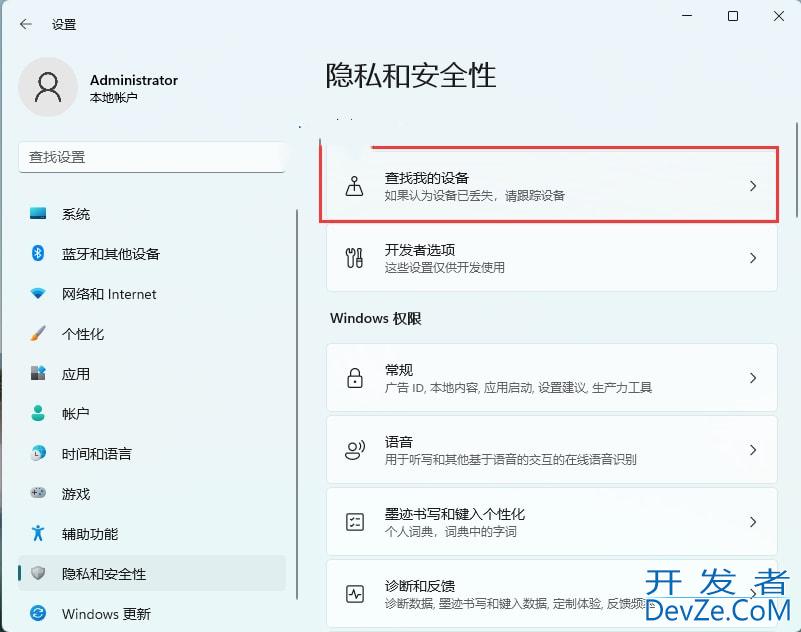The height and width of the screenshot is (632, 801).
Task: Open 墨迹书写和键入个性化 card title
Action: click(455, 513)
